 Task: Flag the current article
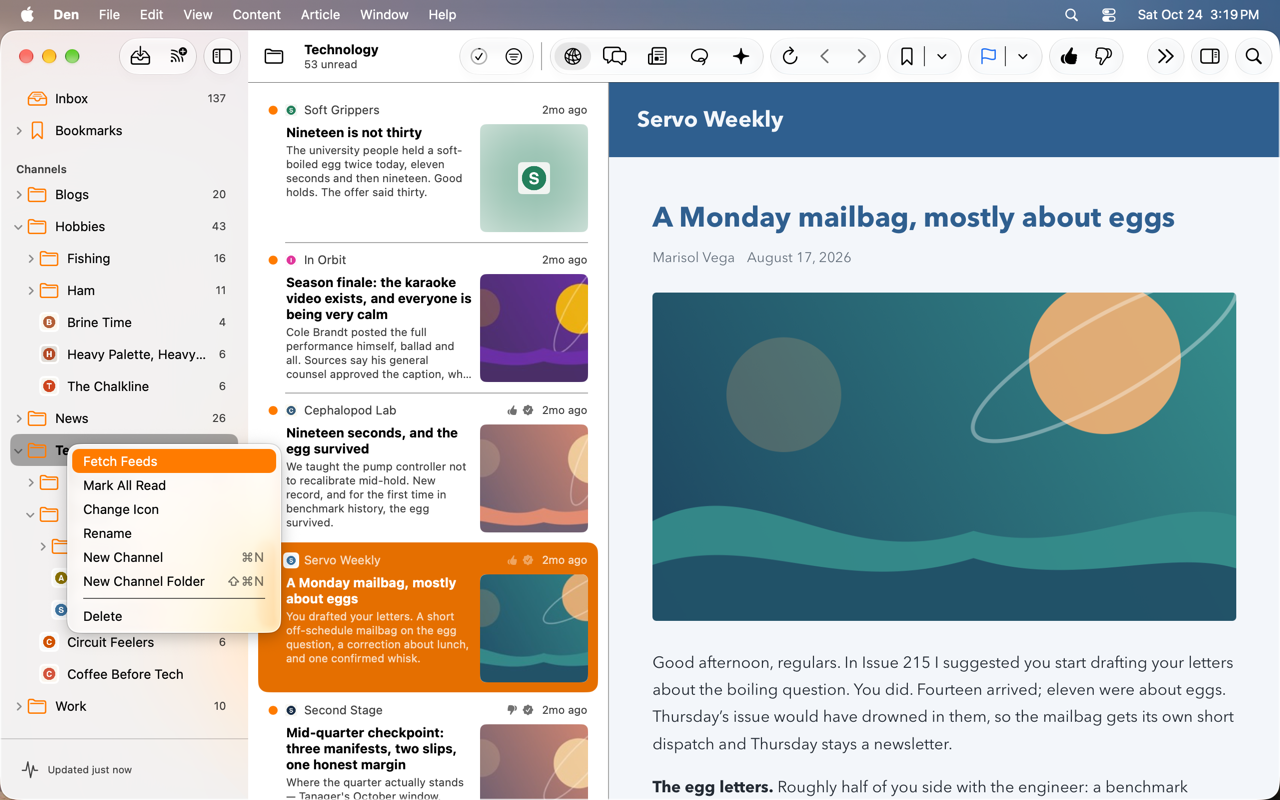click(988, 57)
